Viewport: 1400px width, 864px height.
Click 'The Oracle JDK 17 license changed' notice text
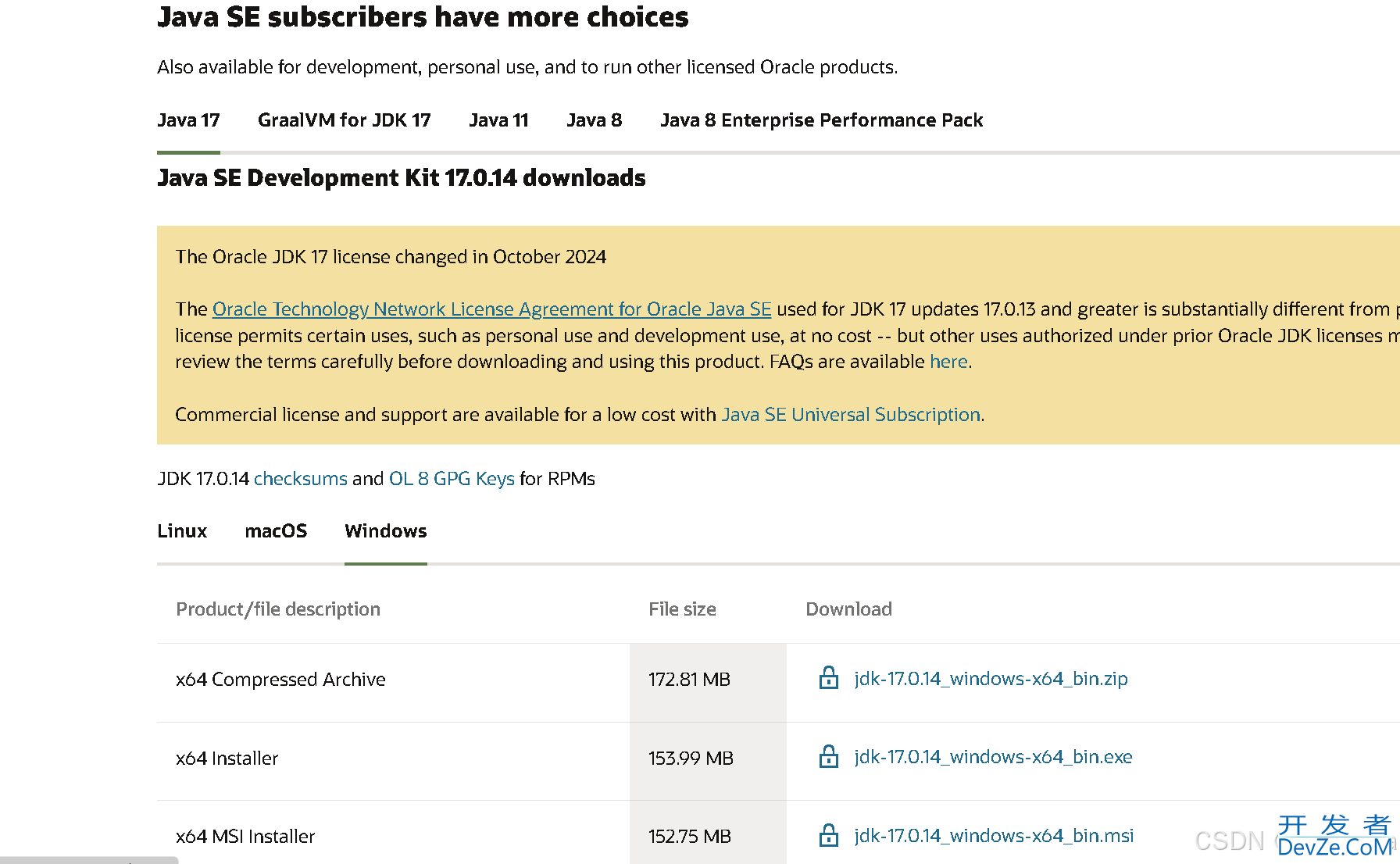click(x=391, y=257)
